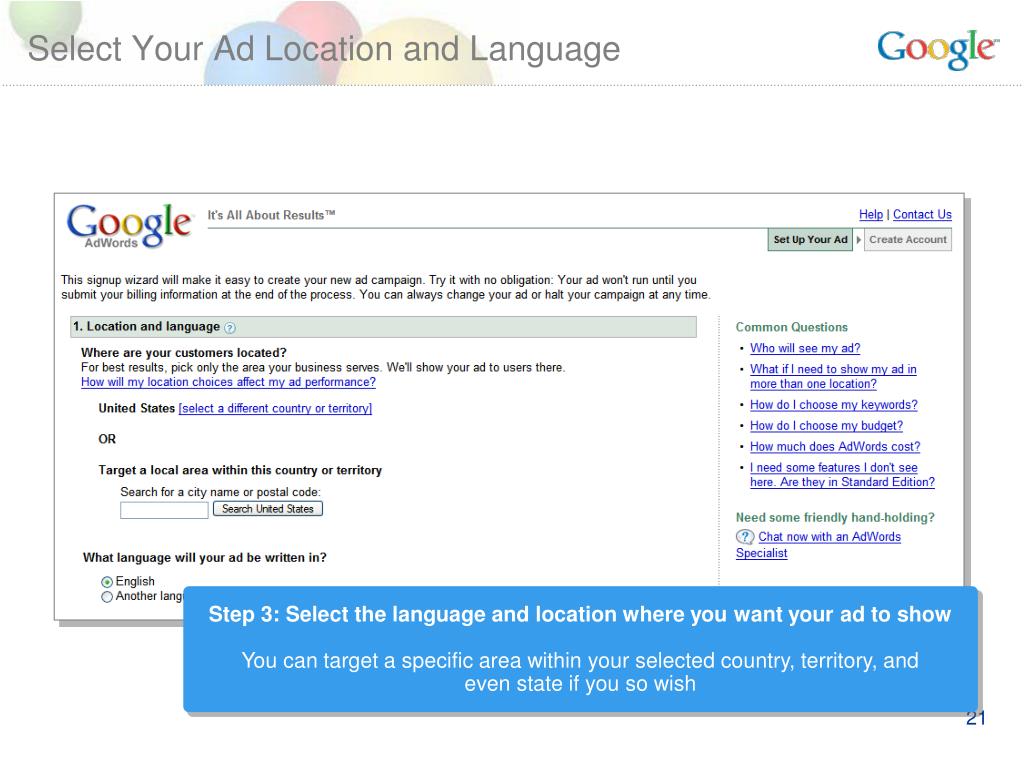The height and width of the screenshot is (768, 1024).
Task: Open 'How much does AdWords cost?' link
Action: point(835,447)
